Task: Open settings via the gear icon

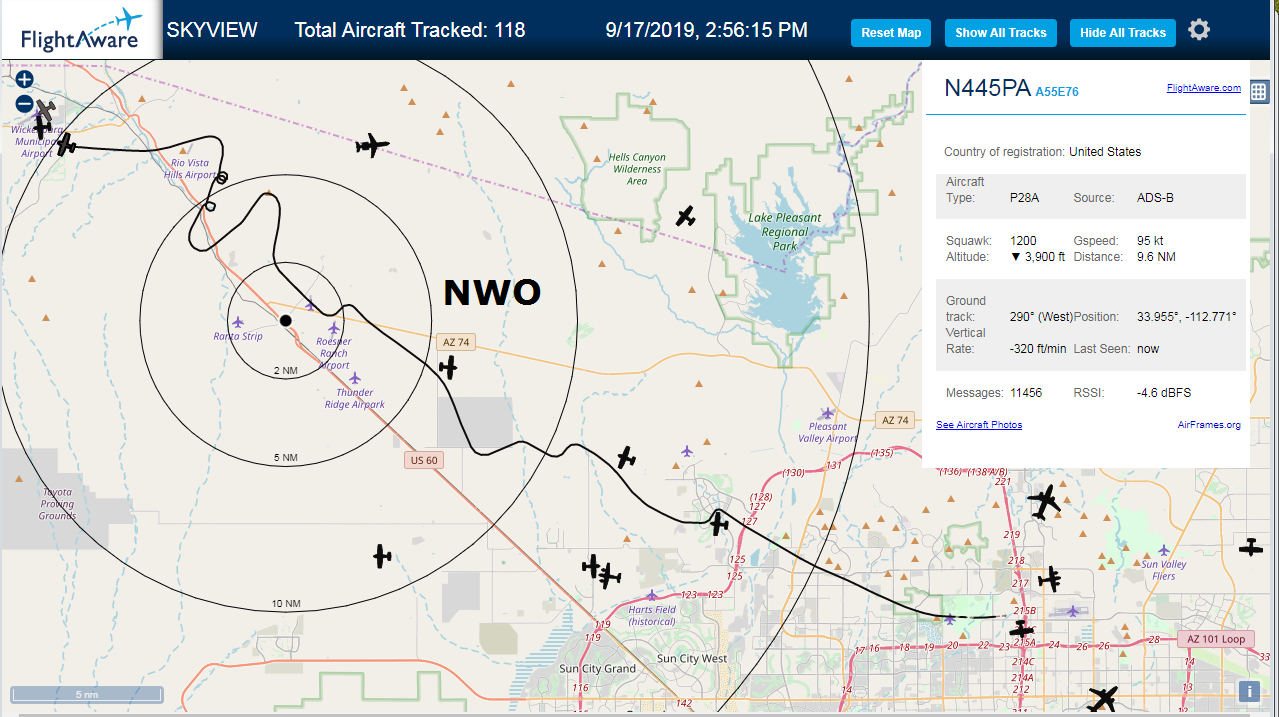Action: (1199, 30)
